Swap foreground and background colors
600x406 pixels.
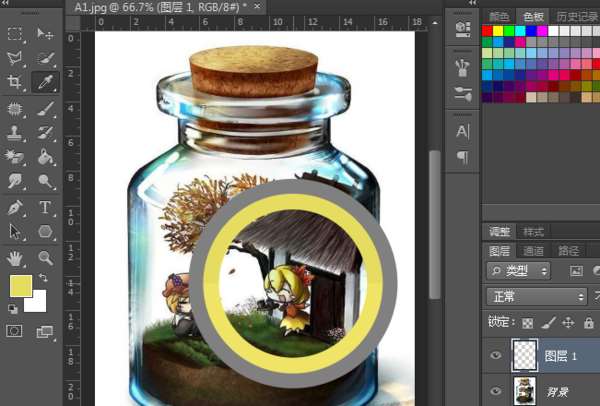point(43,277)
